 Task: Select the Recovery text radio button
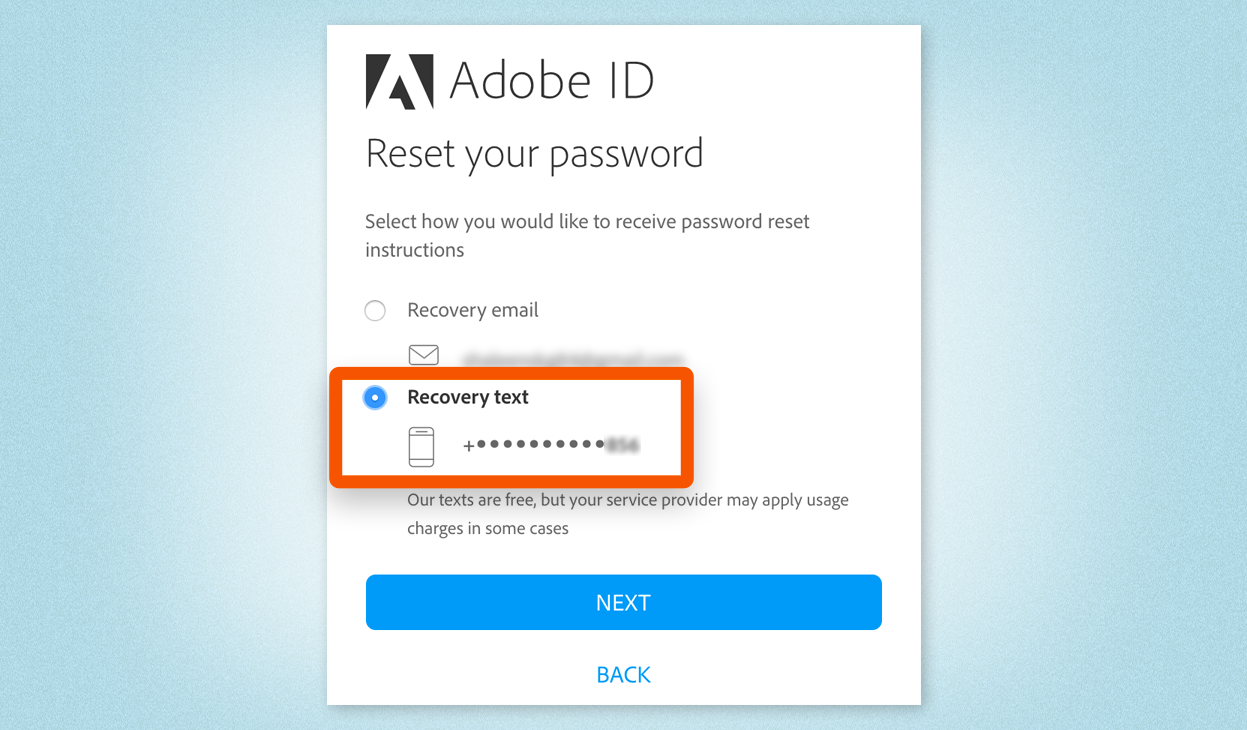(x=374, y=397)
